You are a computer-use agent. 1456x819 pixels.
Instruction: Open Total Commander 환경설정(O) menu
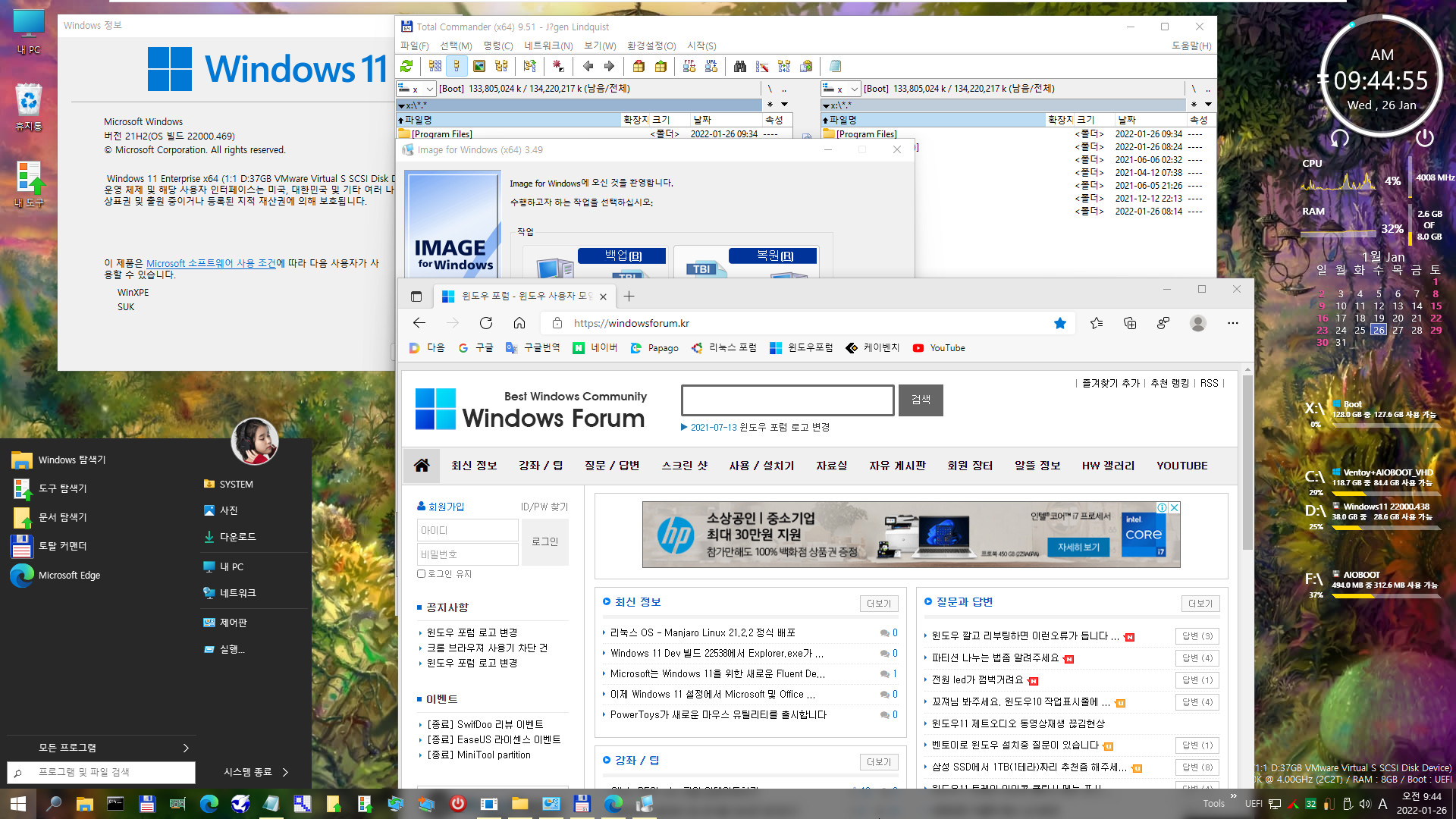click(x=651, y=45)
